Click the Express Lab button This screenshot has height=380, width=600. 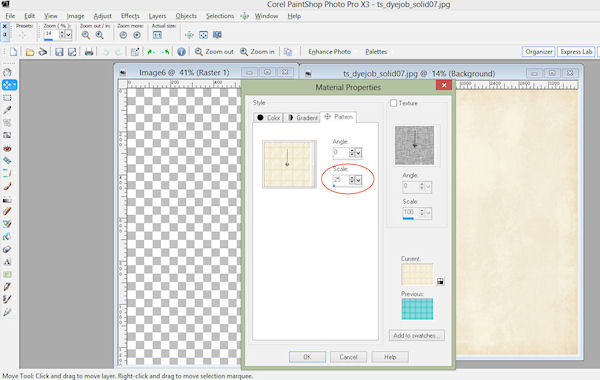(x=576, y=52)
